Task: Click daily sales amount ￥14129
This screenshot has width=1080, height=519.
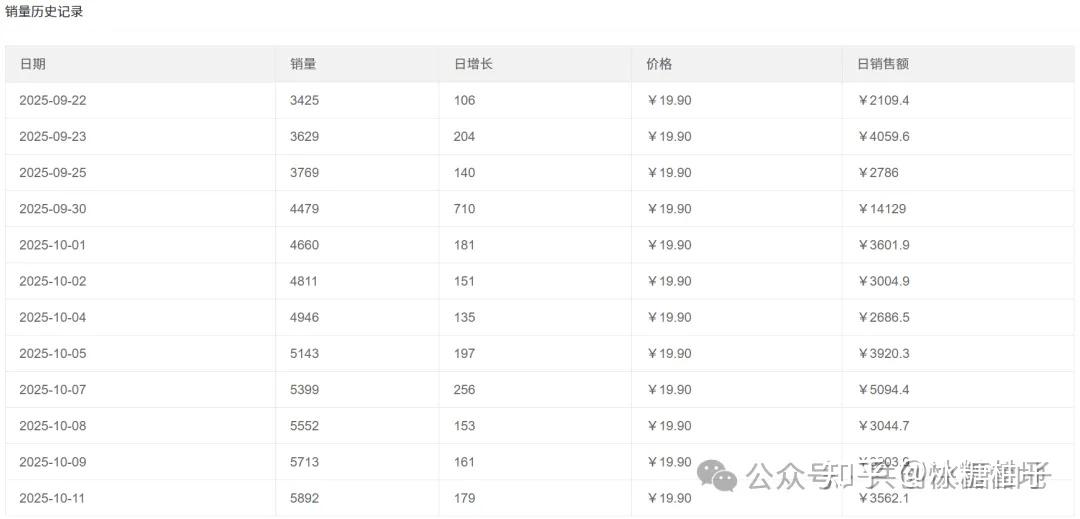Action: point(882,209)
